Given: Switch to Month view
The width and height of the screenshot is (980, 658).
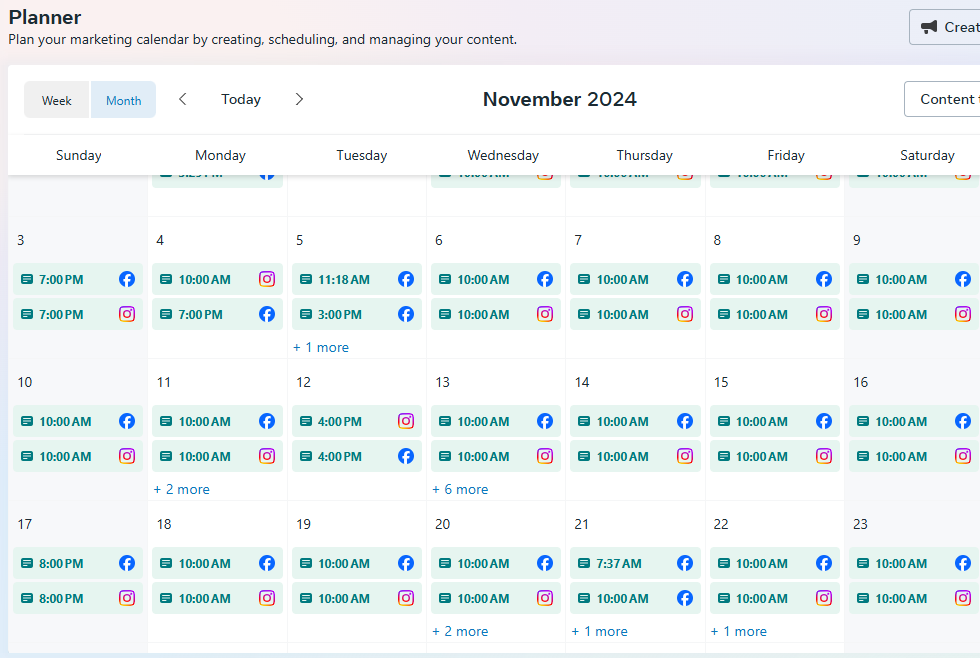Looking at the screenshot, I should pyautogui.click(x=124, y=100).
